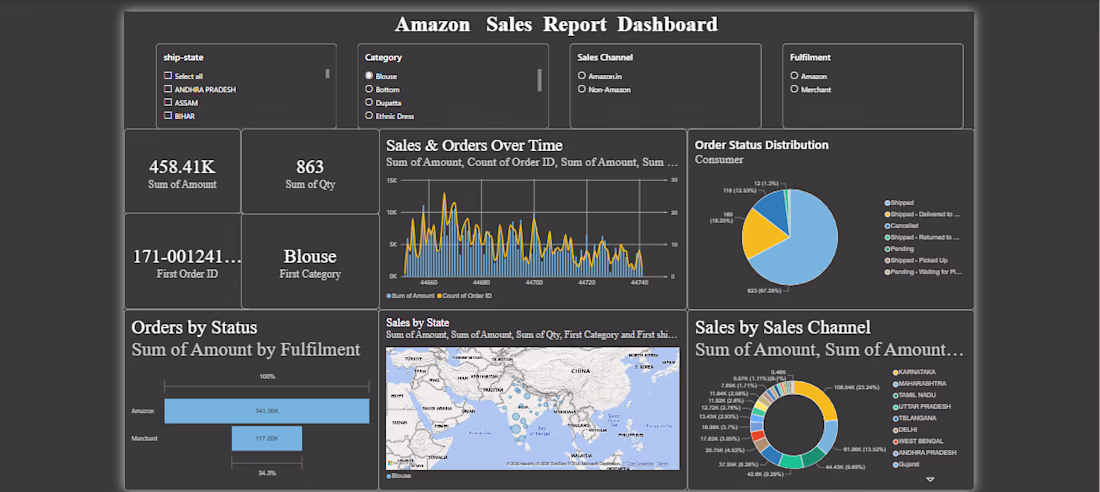
Task: Click the Category slicer header
Action: [x=383, y=58]
